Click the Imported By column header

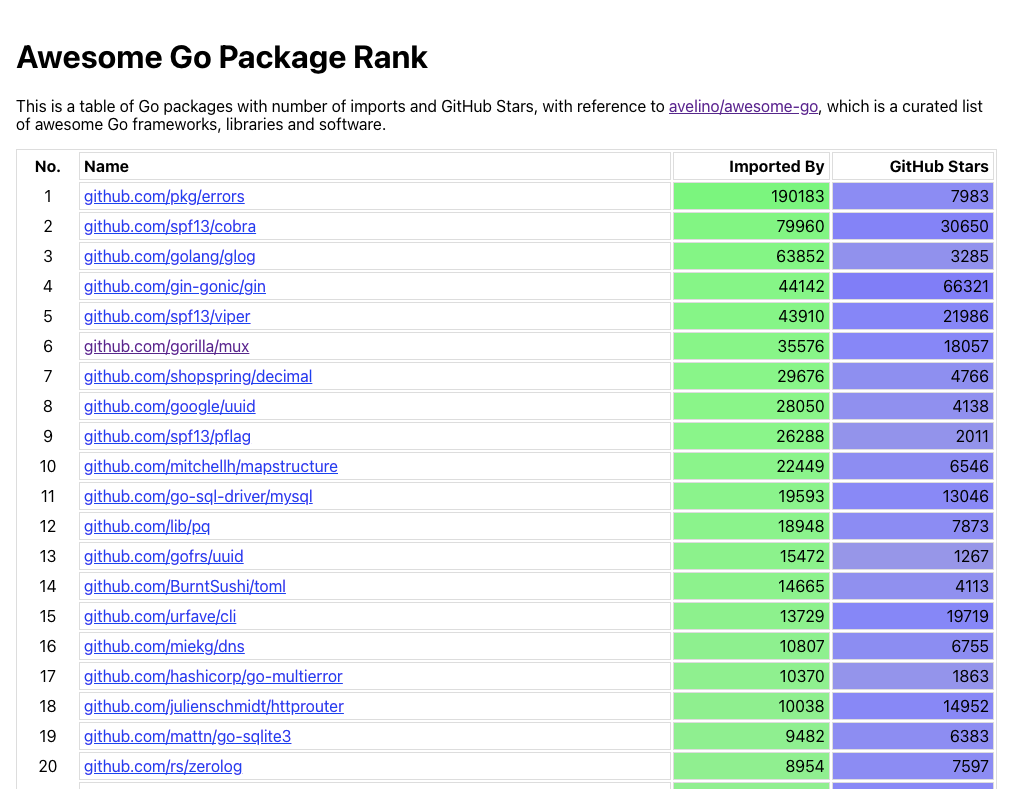[x=776, y=166]
